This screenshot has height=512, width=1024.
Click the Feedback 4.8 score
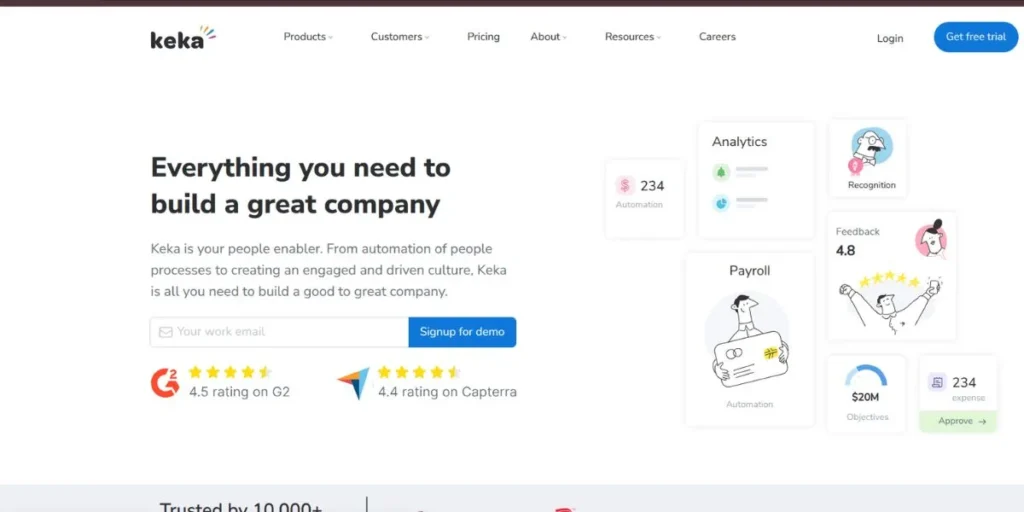[x=845, y=250]
